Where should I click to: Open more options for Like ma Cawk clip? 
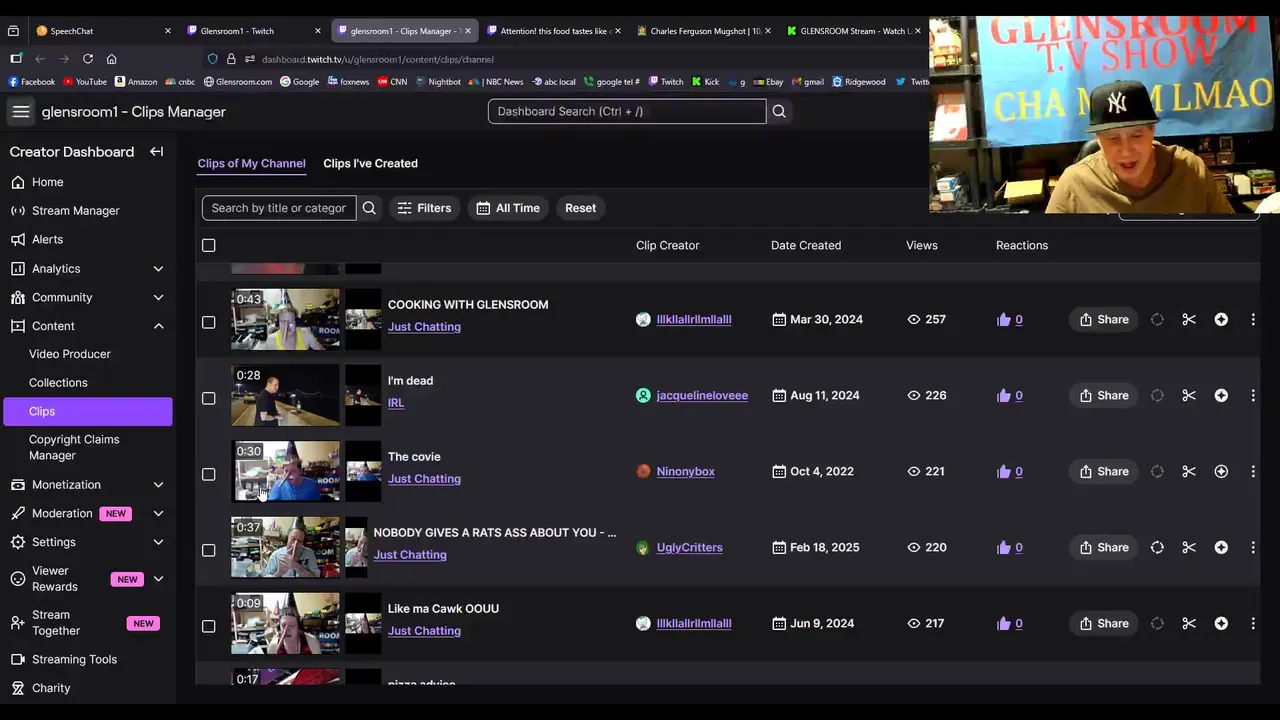pyautogui.click(x=1253, y=624)
